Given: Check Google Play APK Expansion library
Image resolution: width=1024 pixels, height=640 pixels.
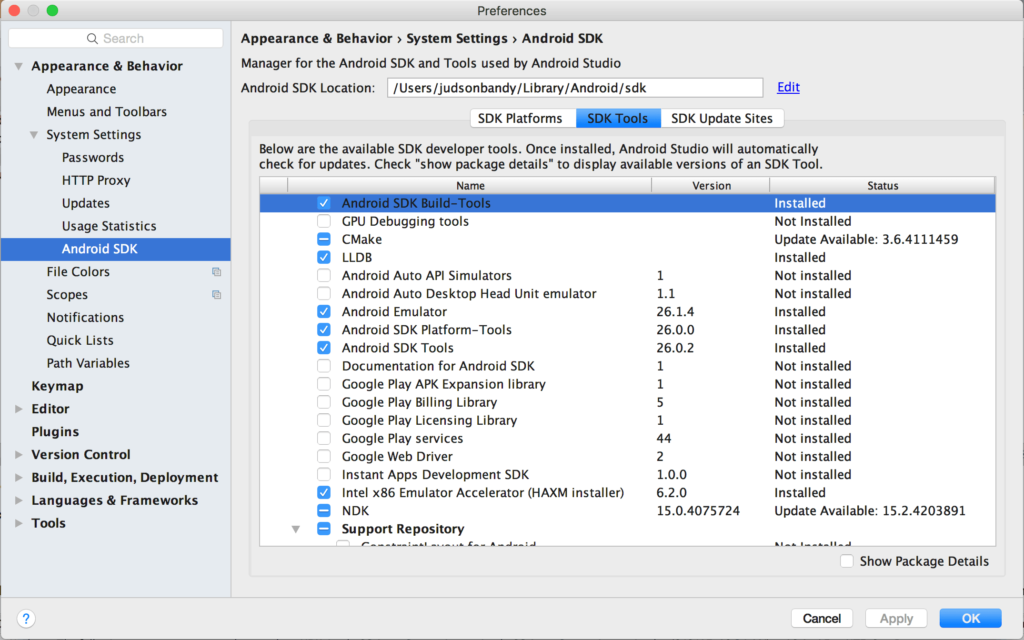Looking at the screenshot, I should [x=324, y=384].
